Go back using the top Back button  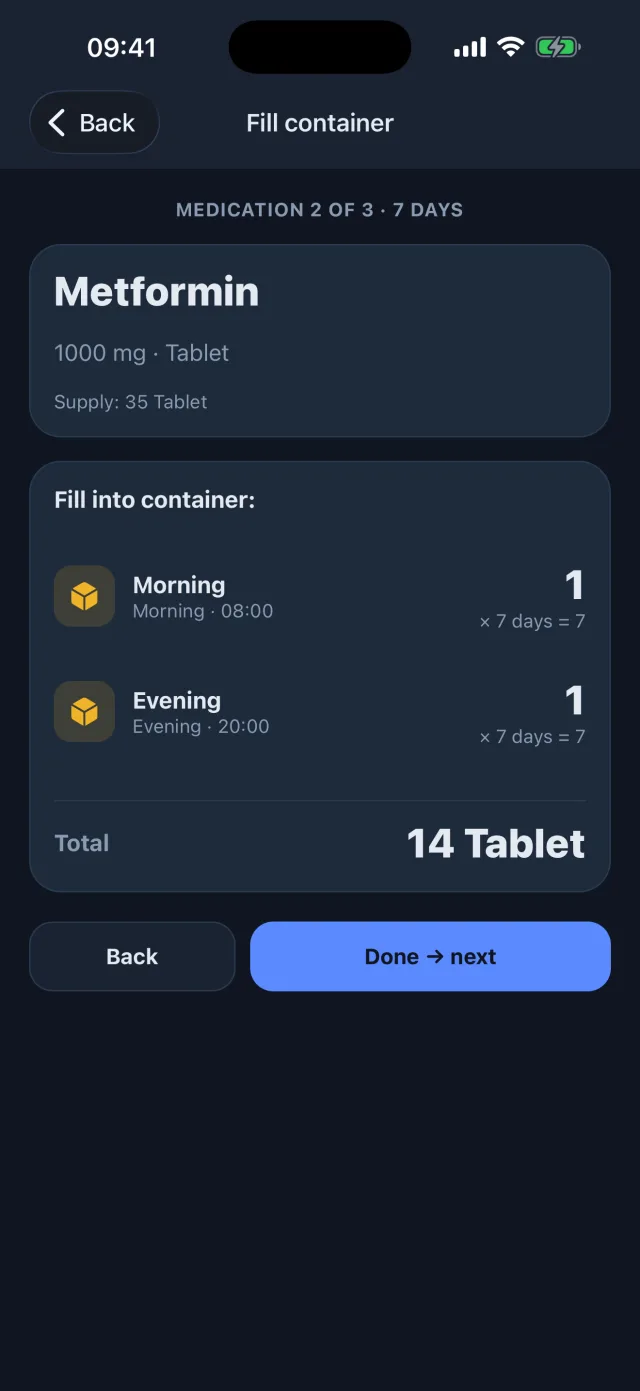coord(94,123)
